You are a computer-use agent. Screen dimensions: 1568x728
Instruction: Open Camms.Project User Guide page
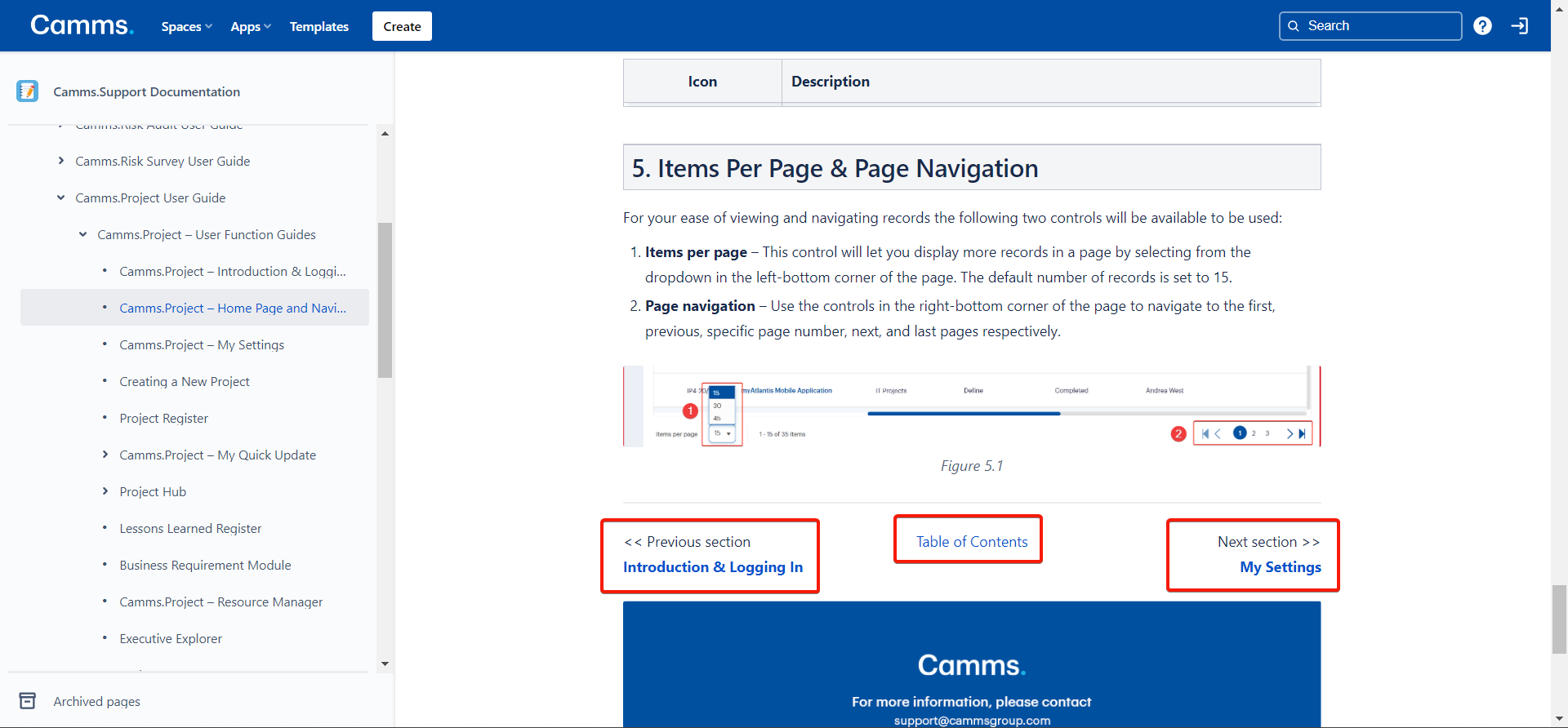(150, 198)
